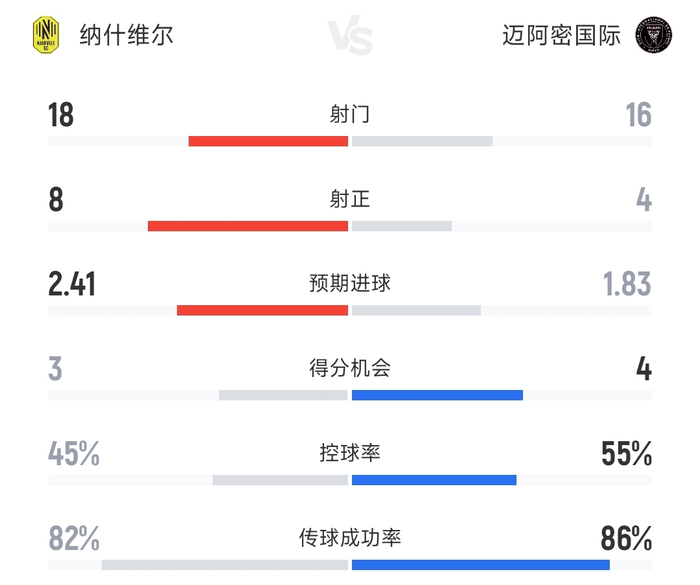Click the red 射正 bar for Nashville
700x585 pixels.
pyautogui.click(x=248, y=226)
